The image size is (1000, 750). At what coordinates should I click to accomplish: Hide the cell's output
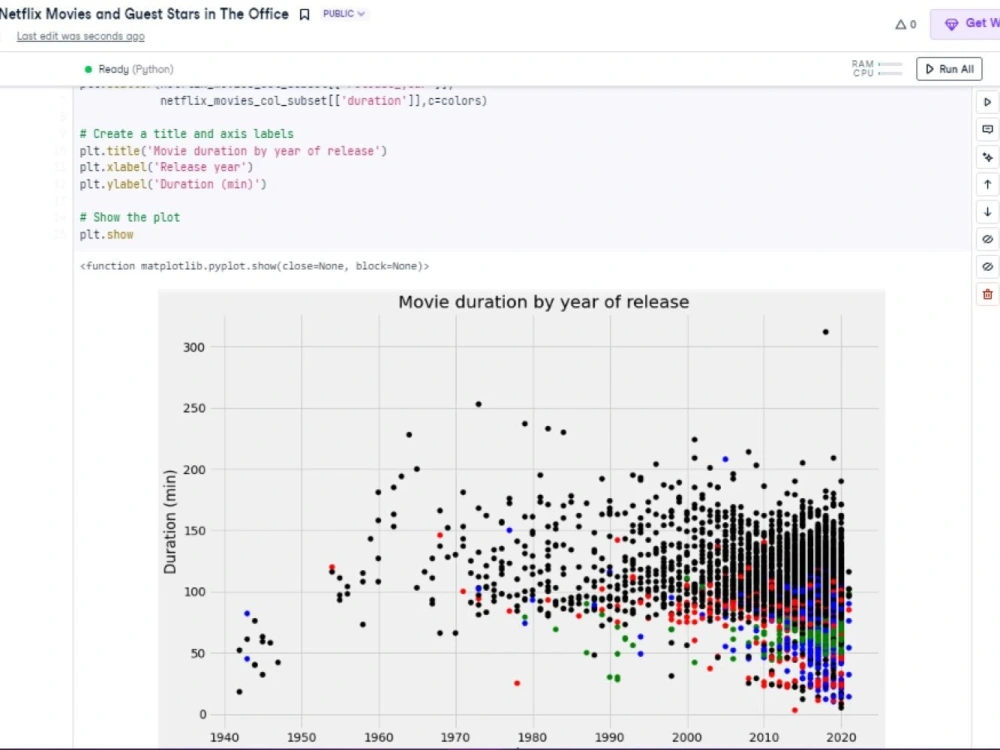click(987, 266)
